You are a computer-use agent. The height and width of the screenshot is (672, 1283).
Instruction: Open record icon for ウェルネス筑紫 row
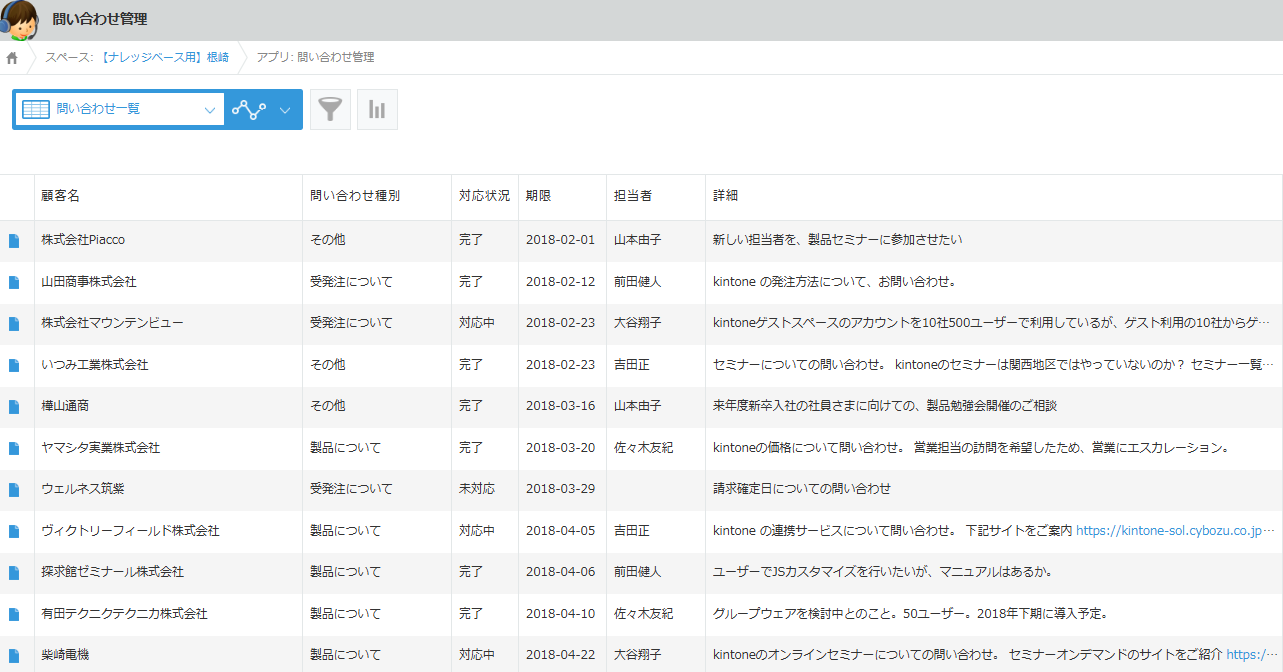pyautogui.click(x=14, y=490)
